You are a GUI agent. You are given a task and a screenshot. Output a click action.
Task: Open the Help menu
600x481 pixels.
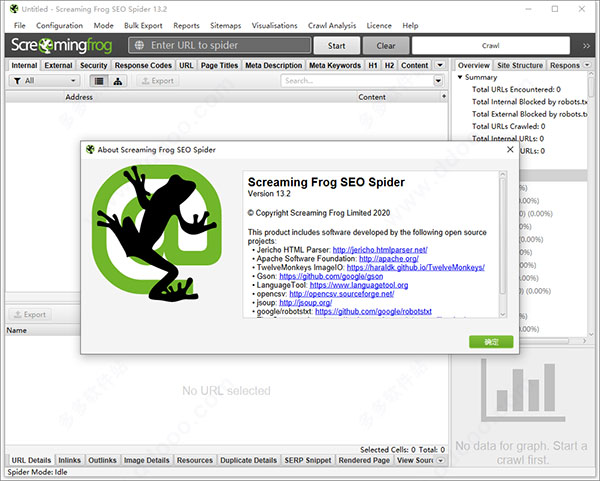[410, 26]
